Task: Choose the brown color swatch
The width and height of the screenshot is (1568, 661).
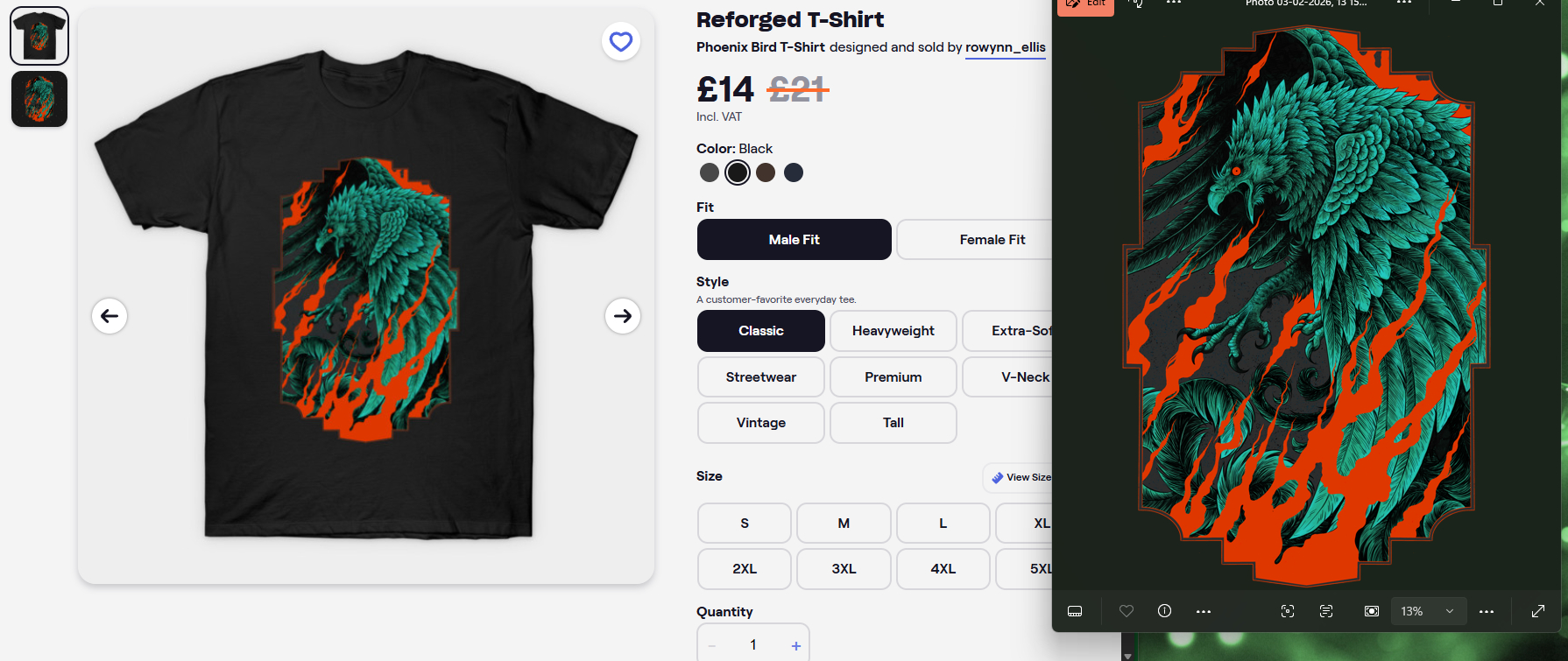Action: coord(766,172)
